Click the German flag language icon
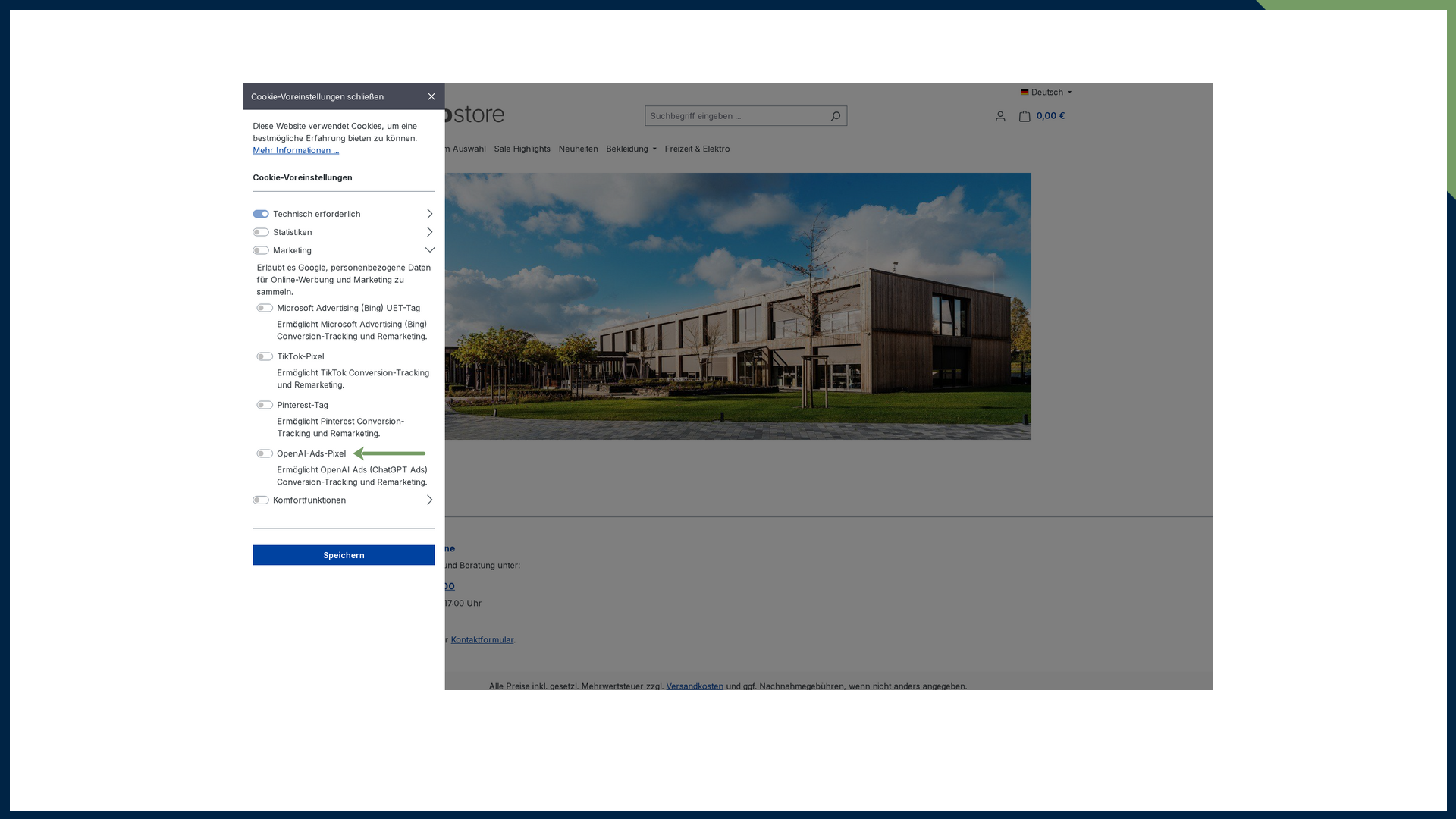 pos(1025,93)
